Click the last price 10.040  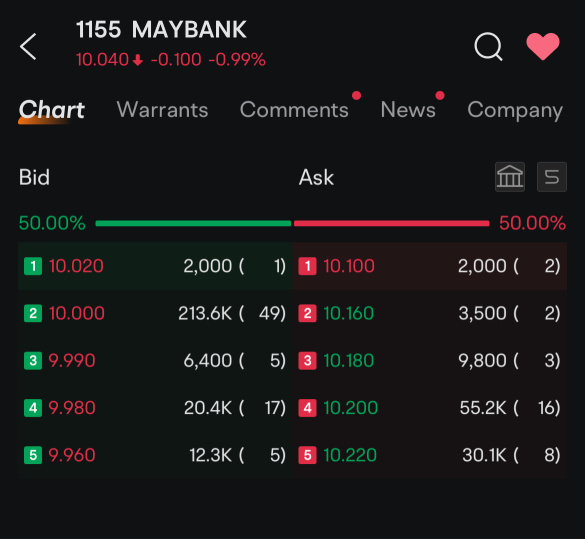click(x=102, y=60)
